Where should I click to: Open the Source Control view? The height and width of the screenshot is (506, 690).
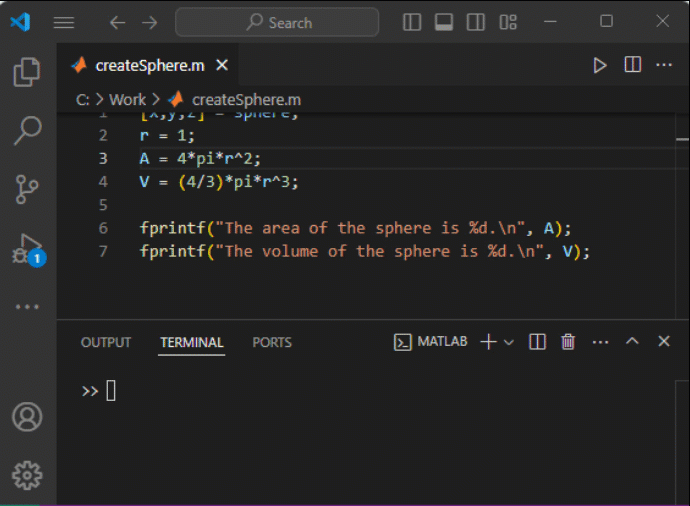(27, 189)
